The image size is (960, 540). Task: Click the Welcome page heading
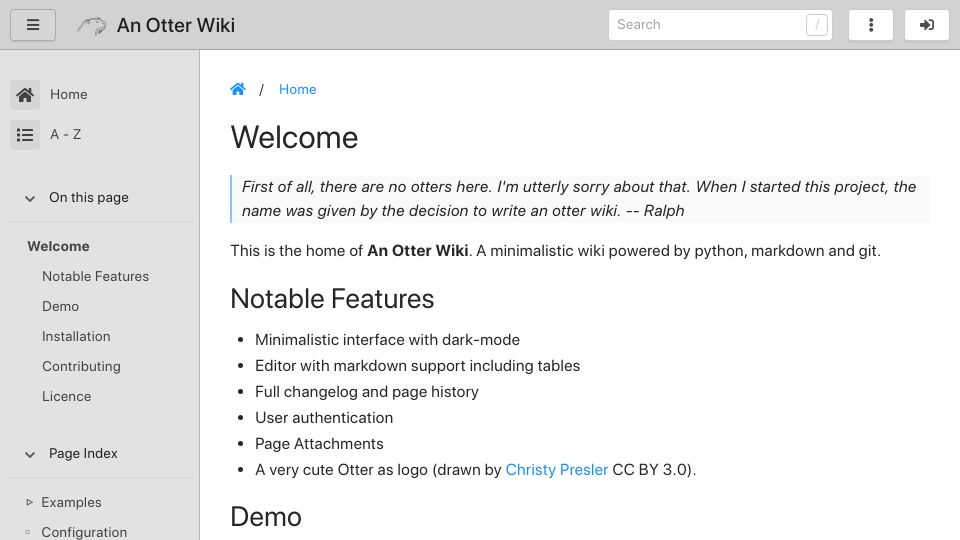pyautogui.click(x=294, y=137)
